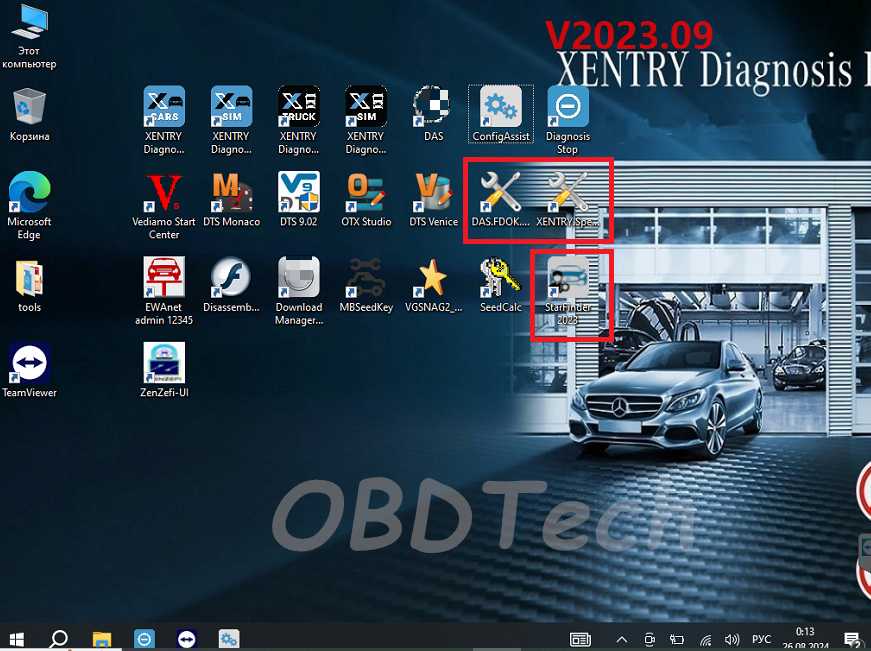Select the DAS.FDOK tools shortcut
The image size is (871, 651).
pyautogui.click(x=500, y=199)
